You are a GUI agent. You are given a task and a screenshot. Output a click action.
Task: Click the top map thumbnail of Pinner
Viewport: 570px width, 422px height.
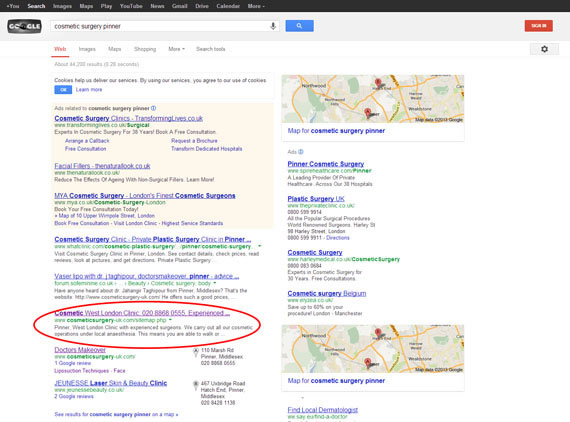[x=373, y=99]
